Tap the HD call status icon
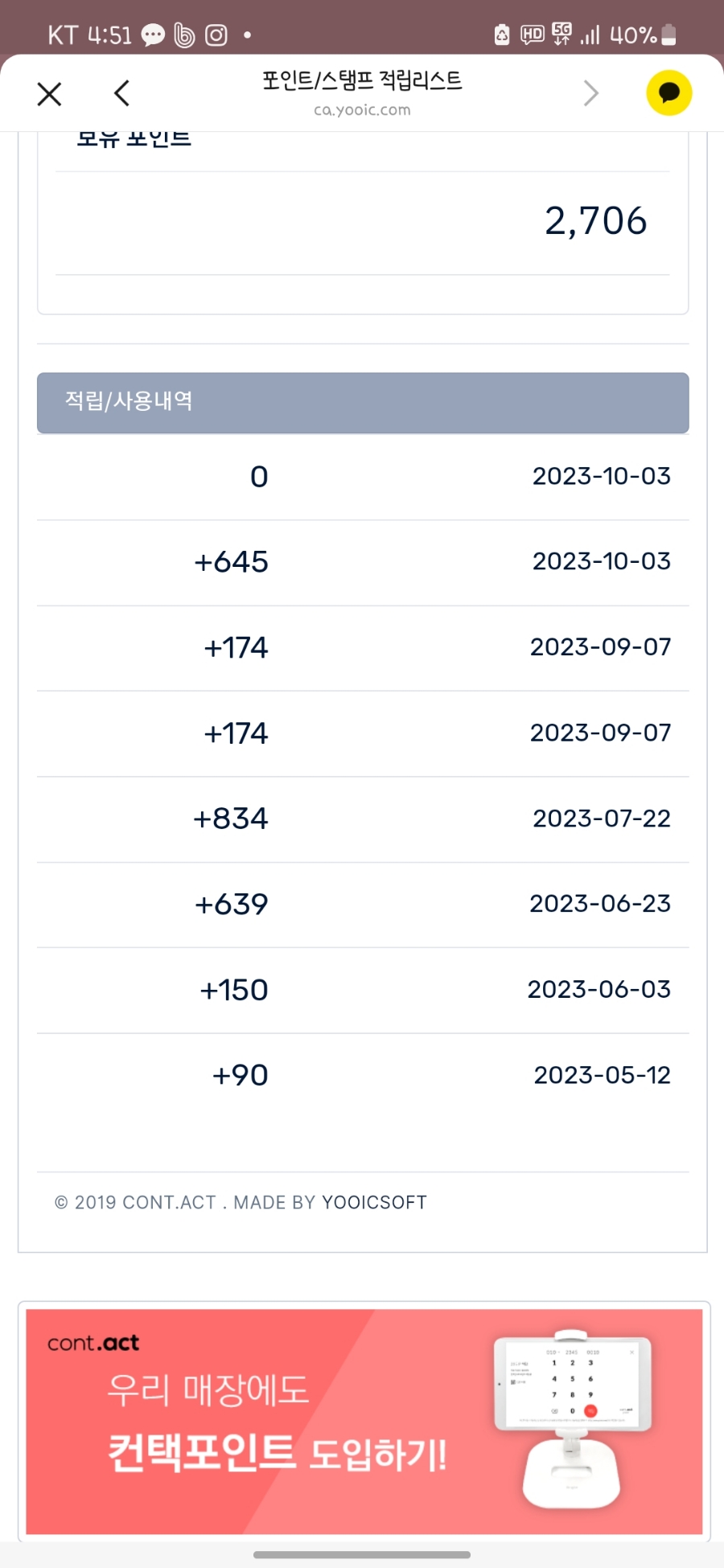 coord(533,35)
